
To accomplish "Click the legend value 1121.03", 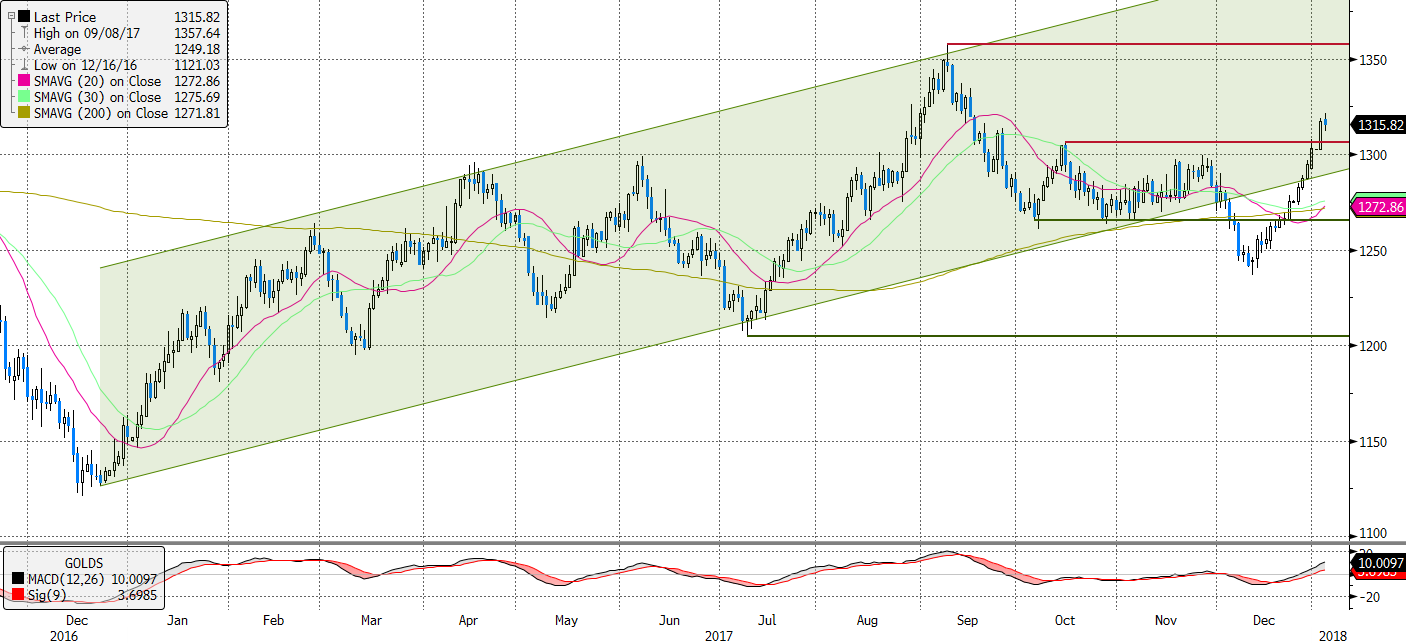I will pyautogui.click(x=198, y=65).
